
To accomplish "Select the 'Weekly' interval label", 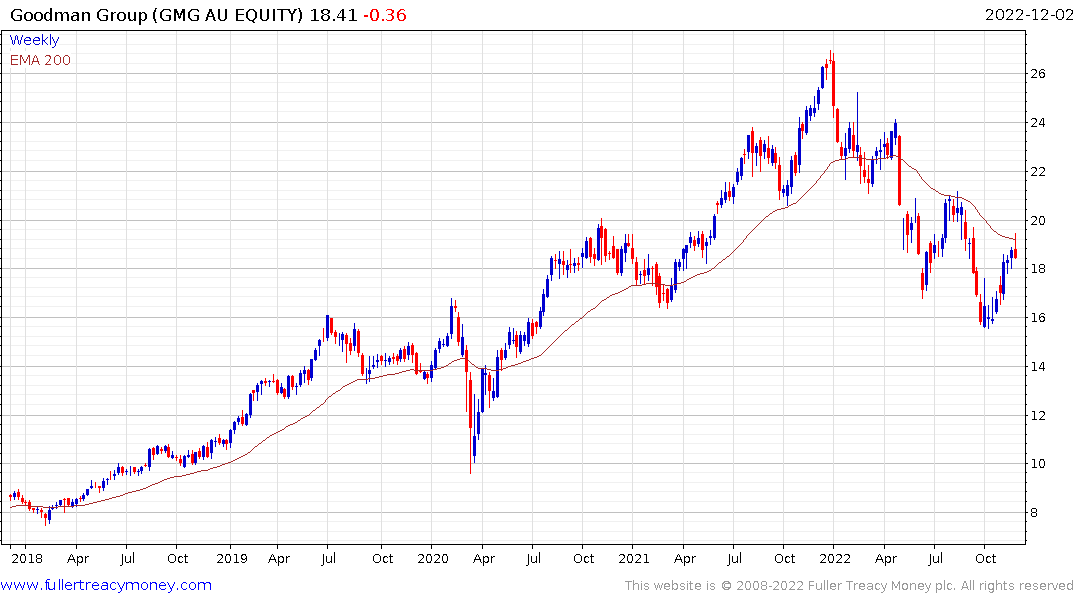I will coord(34,40).
